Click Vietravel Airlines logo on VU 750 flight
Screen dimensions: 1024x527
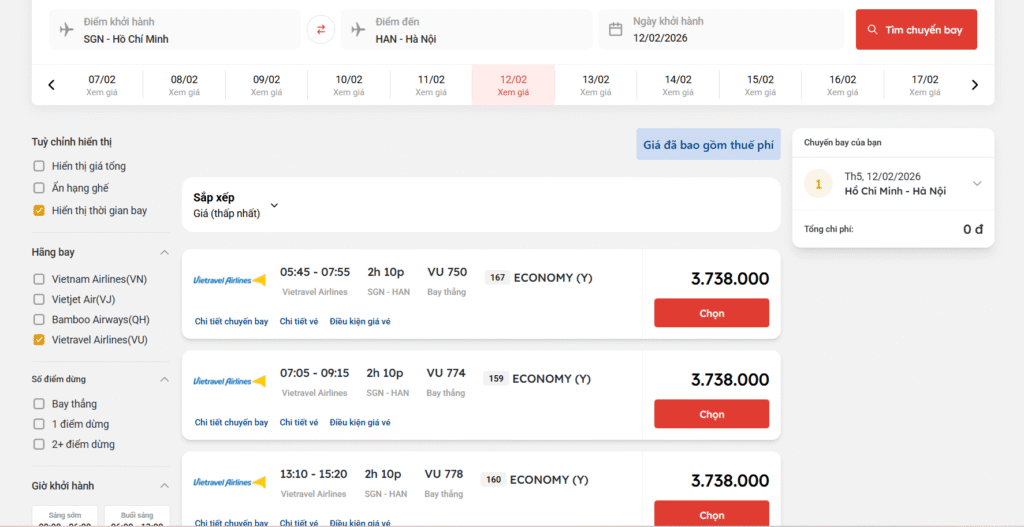point(229,280)
